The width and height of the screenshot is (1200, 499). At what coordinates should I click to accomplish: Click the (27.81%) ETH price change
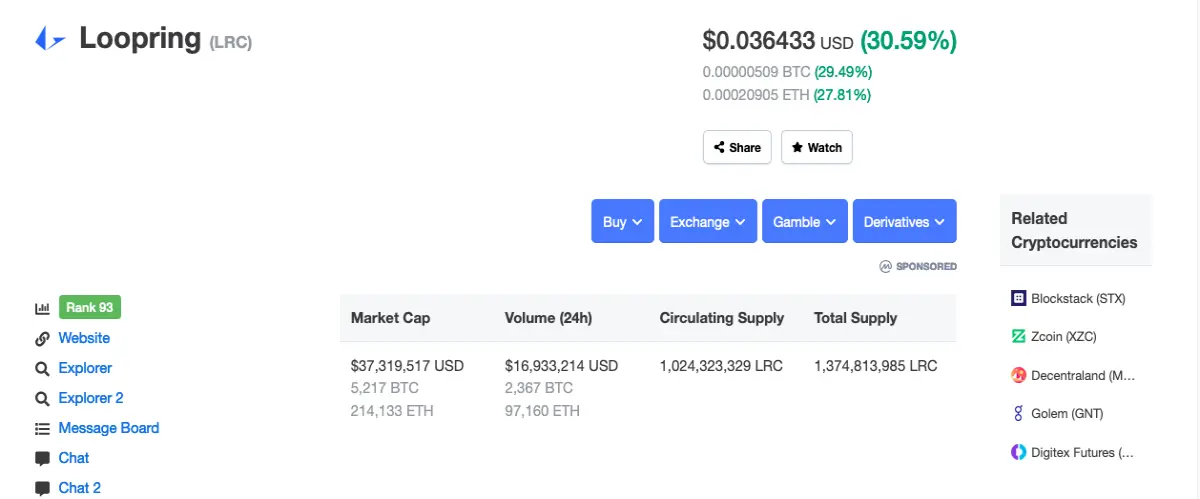click(x=842, y=95)
